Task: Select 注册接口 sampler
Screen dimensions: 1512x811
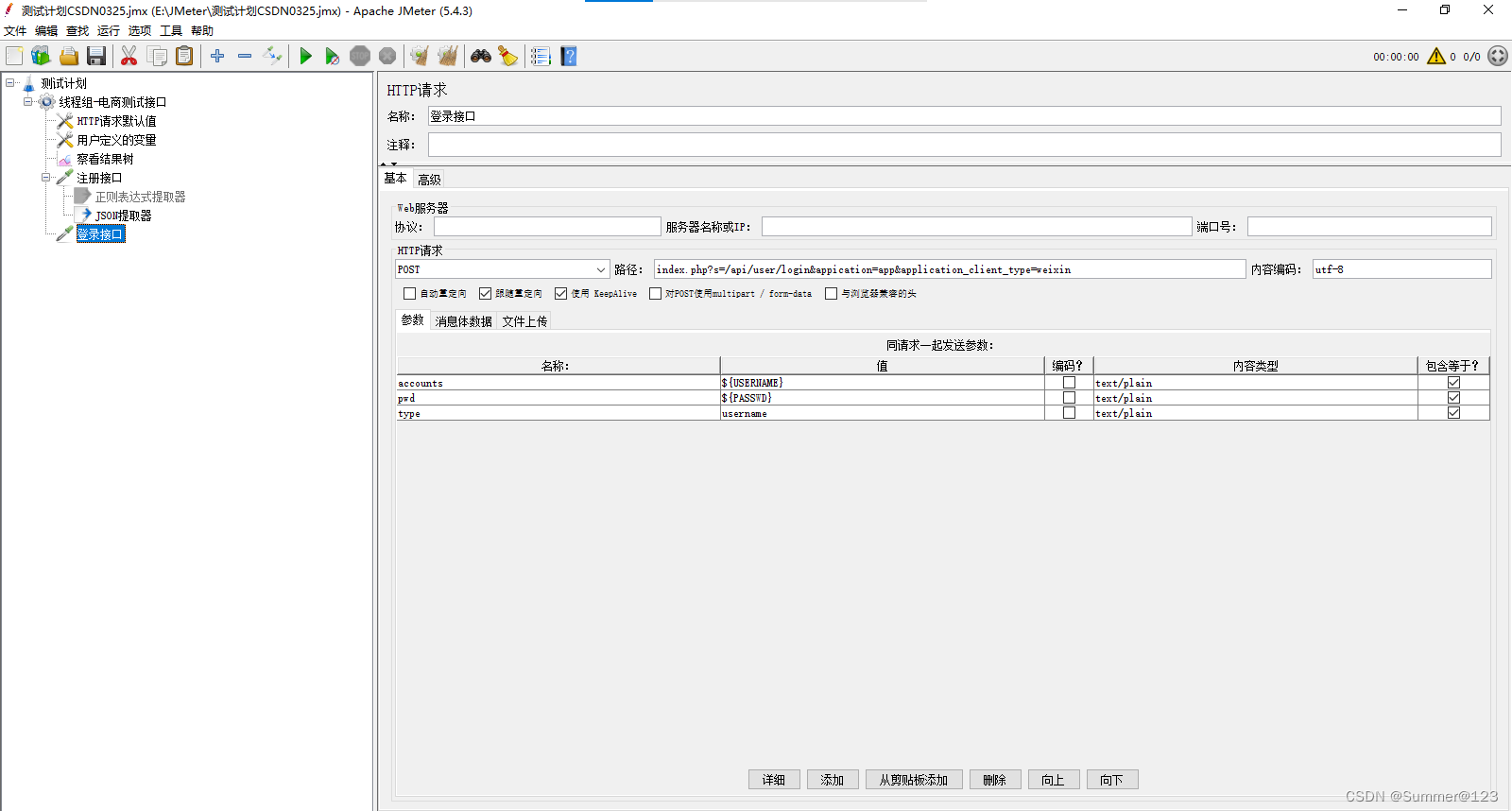Action: [99, 178]
